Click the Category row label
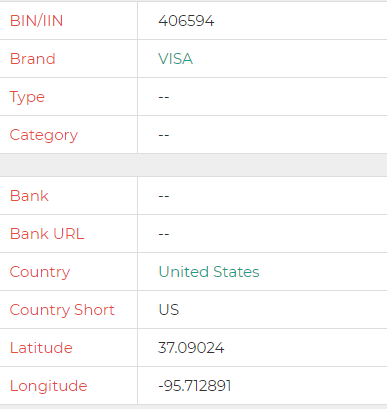 44,135
